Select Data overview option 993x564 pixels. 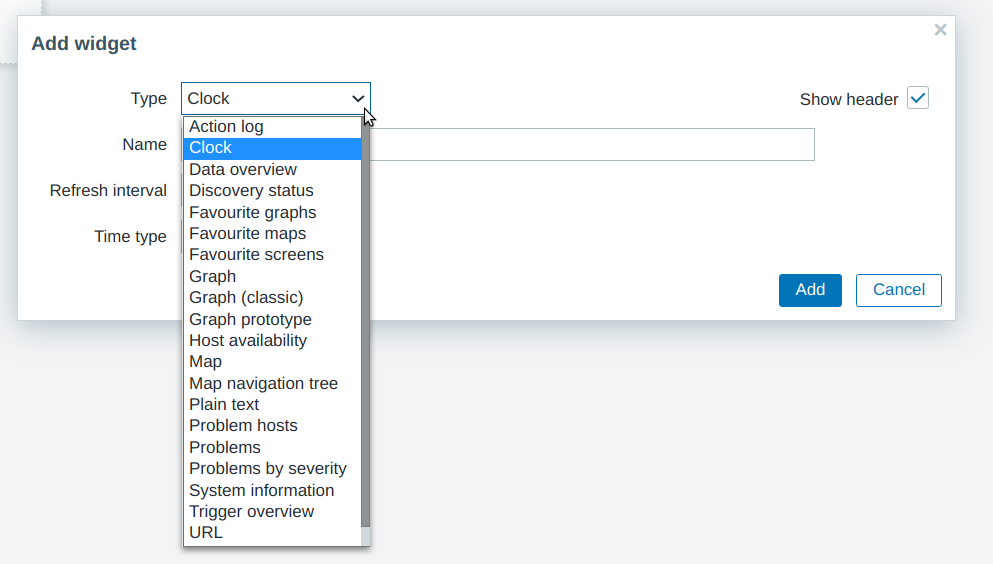(x=243, y=169)
